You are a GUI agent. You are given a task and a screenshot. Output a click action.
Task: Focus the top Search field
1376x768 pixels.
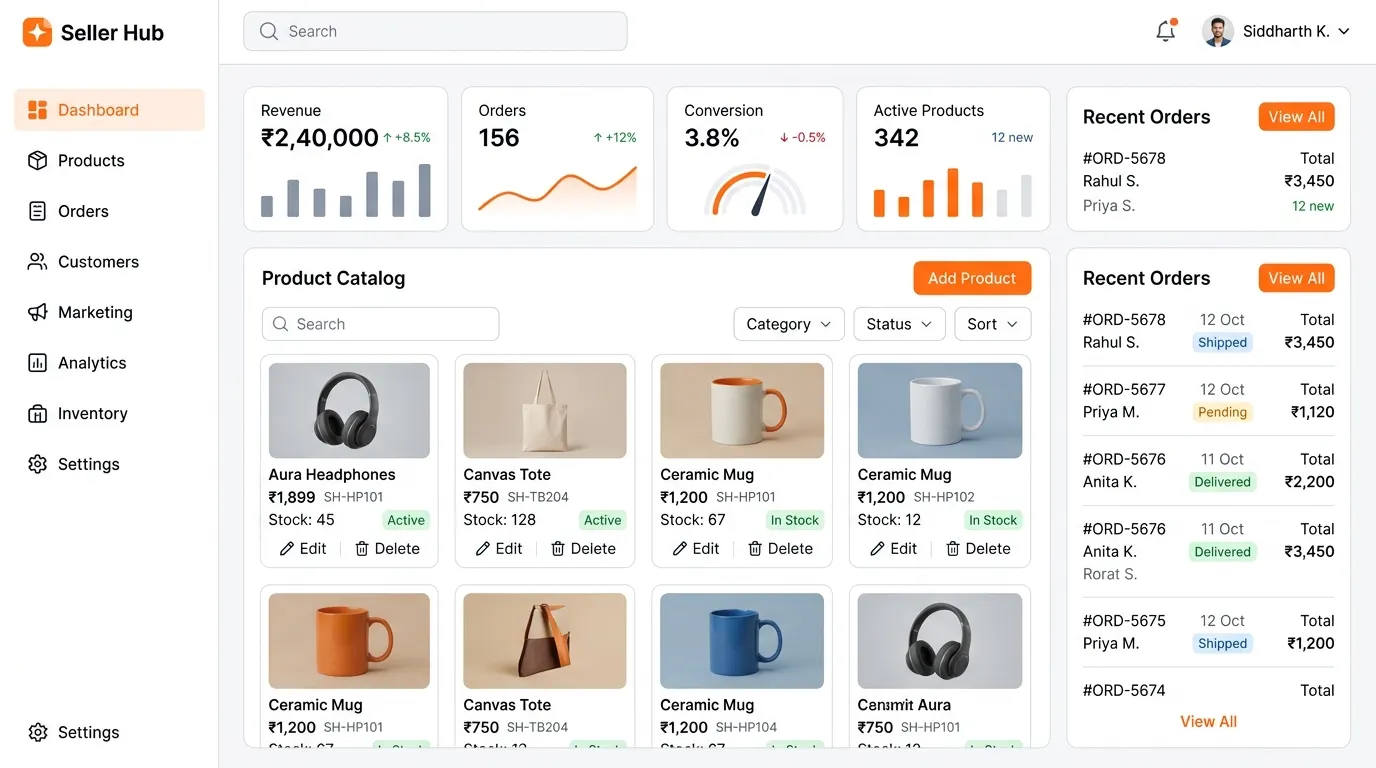tap(435, 31)
